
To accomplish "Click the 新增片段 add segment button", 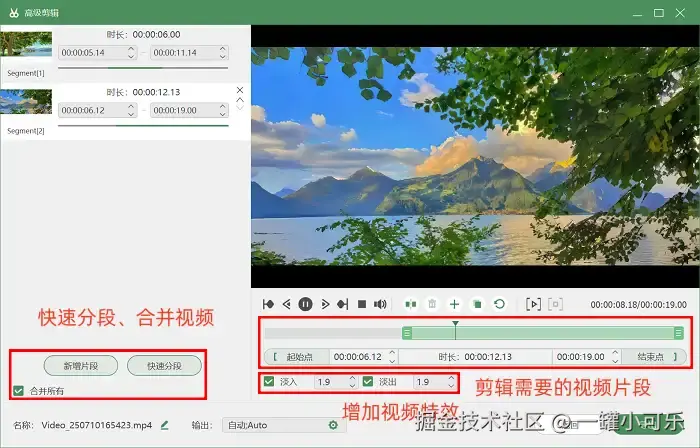I will (81, 366).
